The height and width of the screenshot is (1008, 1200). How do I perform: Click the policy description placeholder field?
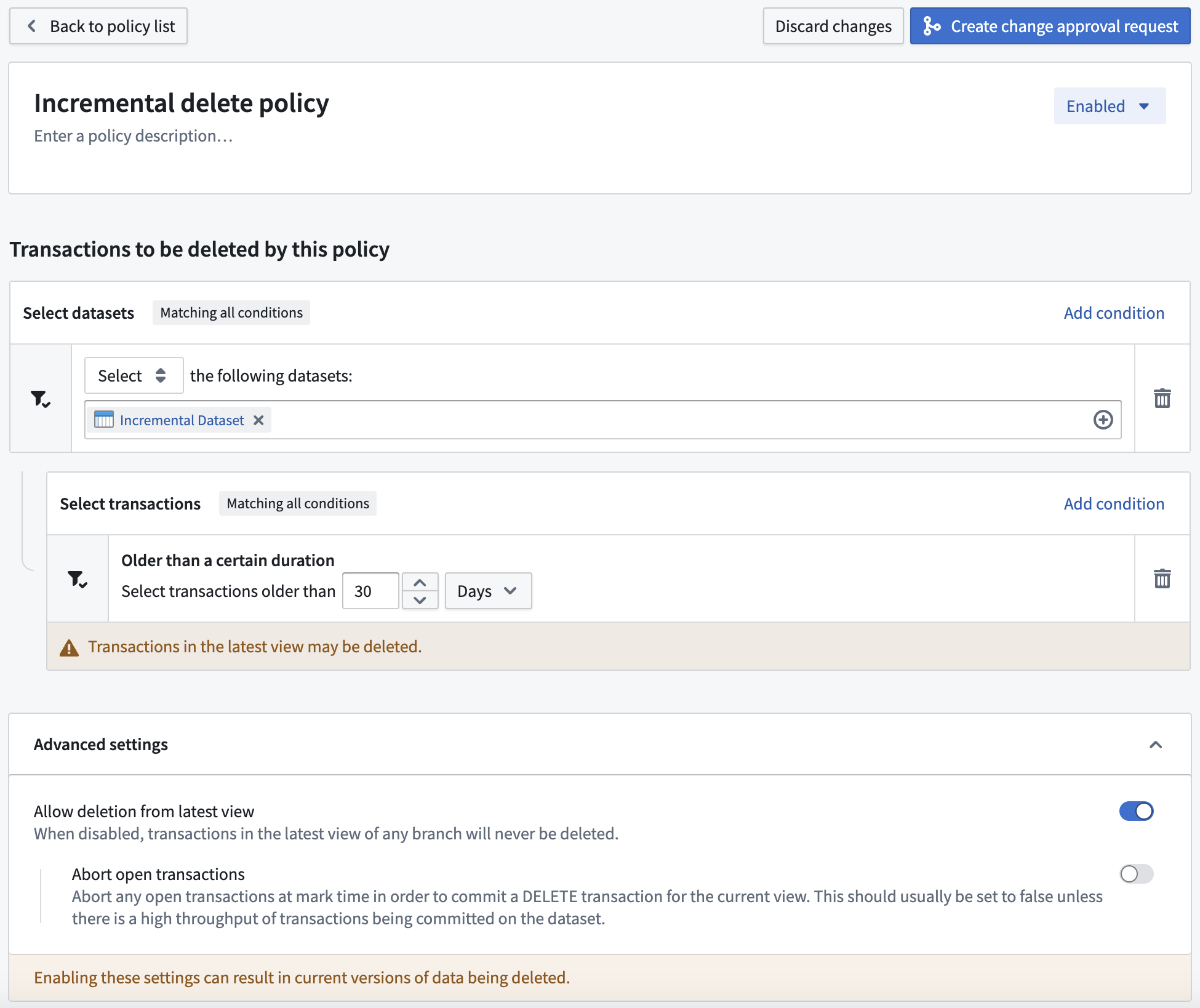(x=134, y=136)
